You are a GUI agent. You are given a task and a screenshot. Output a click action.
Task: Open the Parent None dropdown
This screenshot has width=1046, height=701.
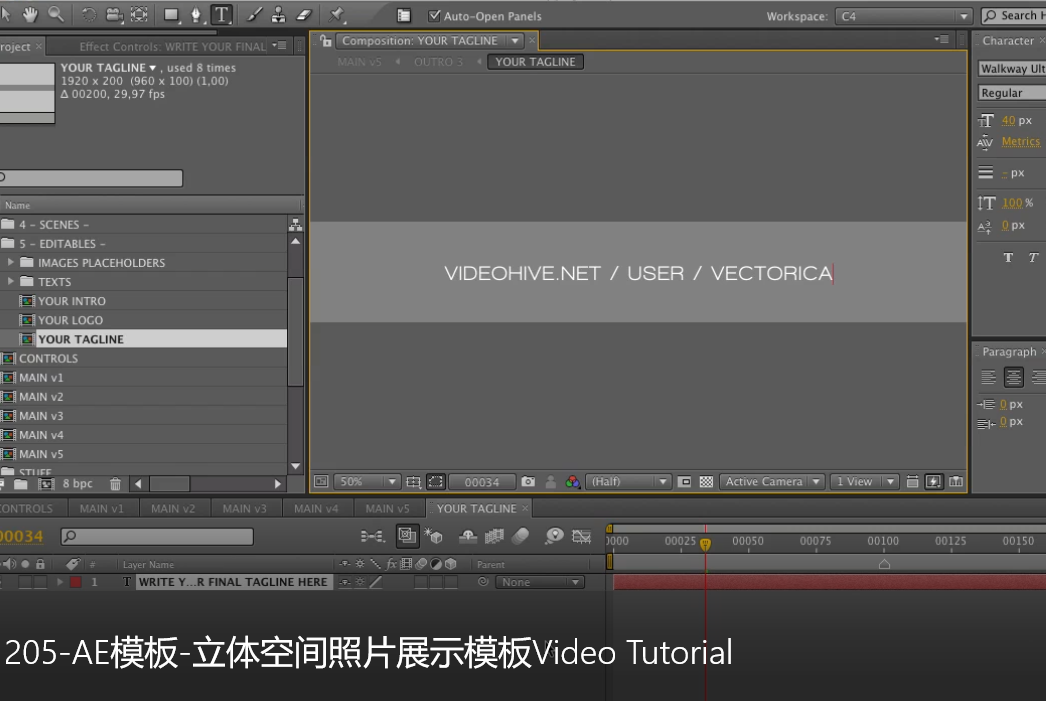pyautogui.click(x=540, y=582)
